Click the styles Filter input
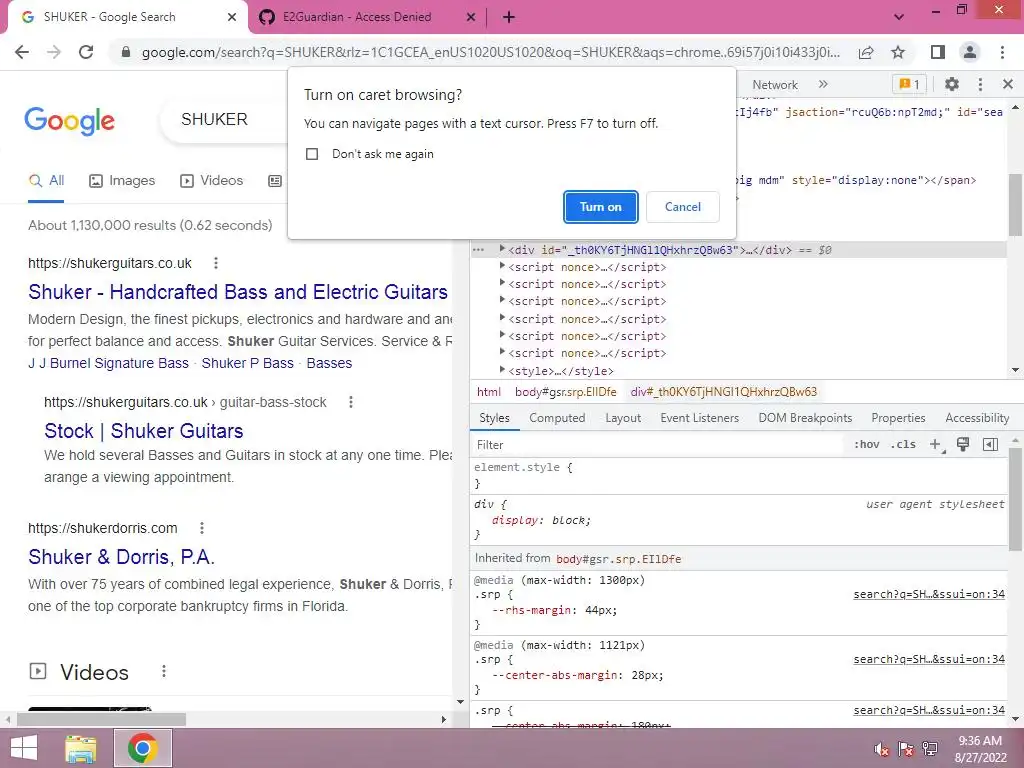 (x=658, y=445)
